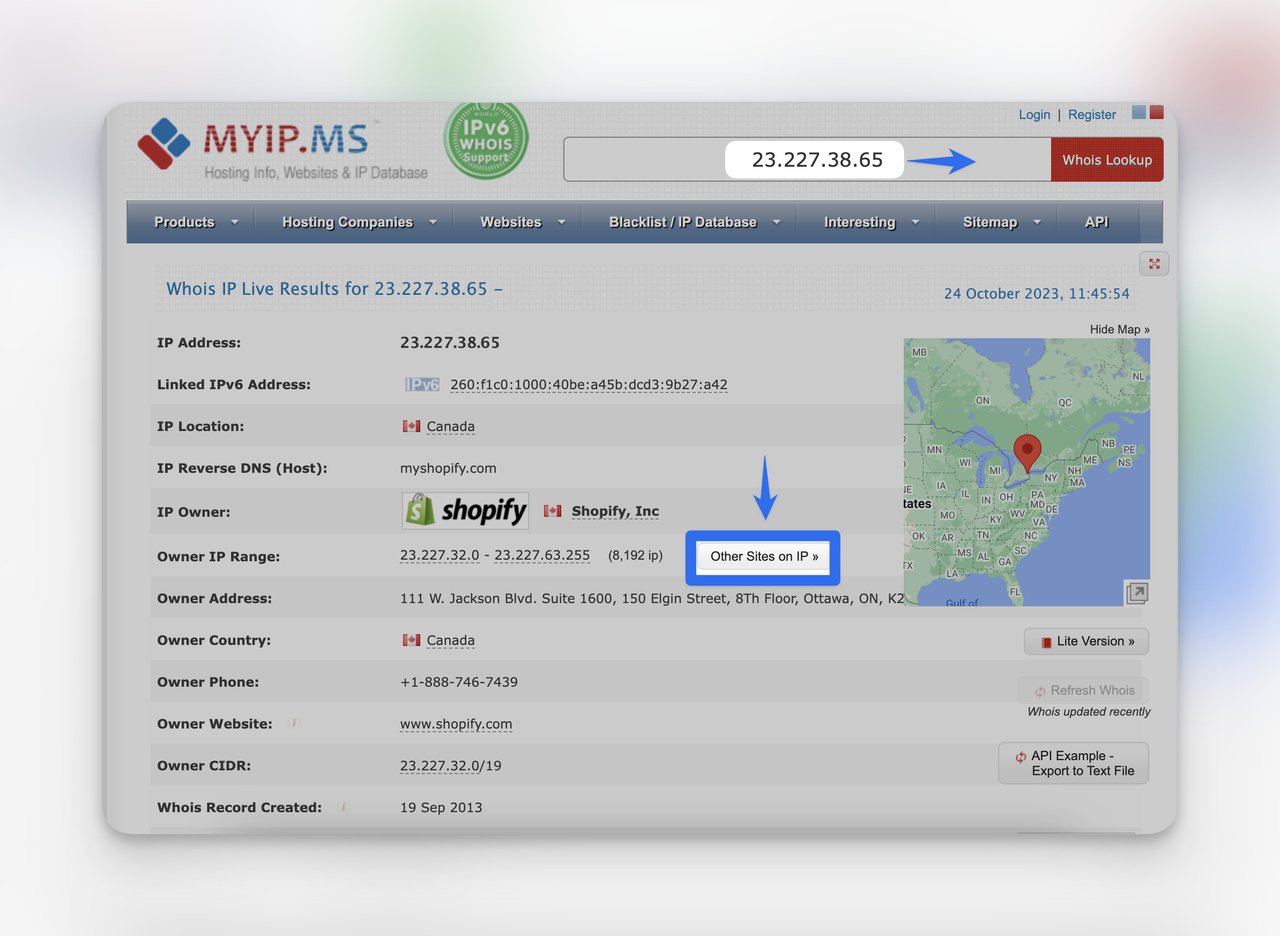Click the Canada flag in Owner Country row
The width and height of the screenshot is (1280, 936).
tap(411, 640)
